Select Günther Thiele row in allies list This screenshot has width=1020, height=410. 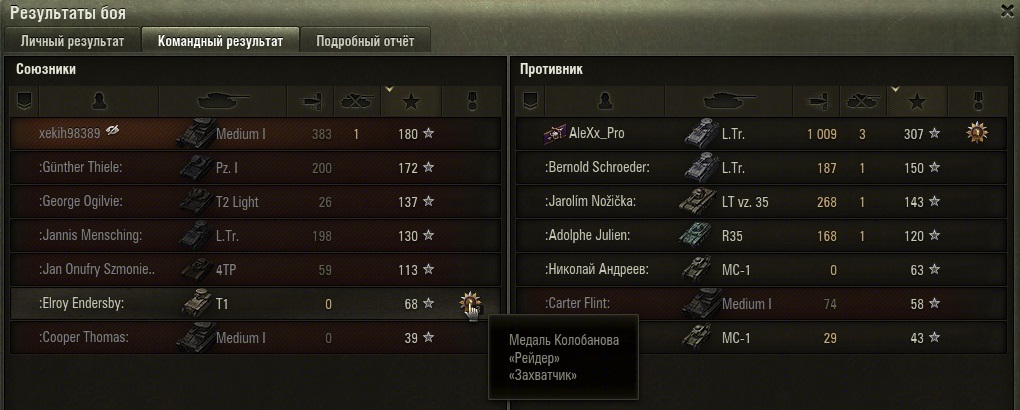(x=256, y=168)
